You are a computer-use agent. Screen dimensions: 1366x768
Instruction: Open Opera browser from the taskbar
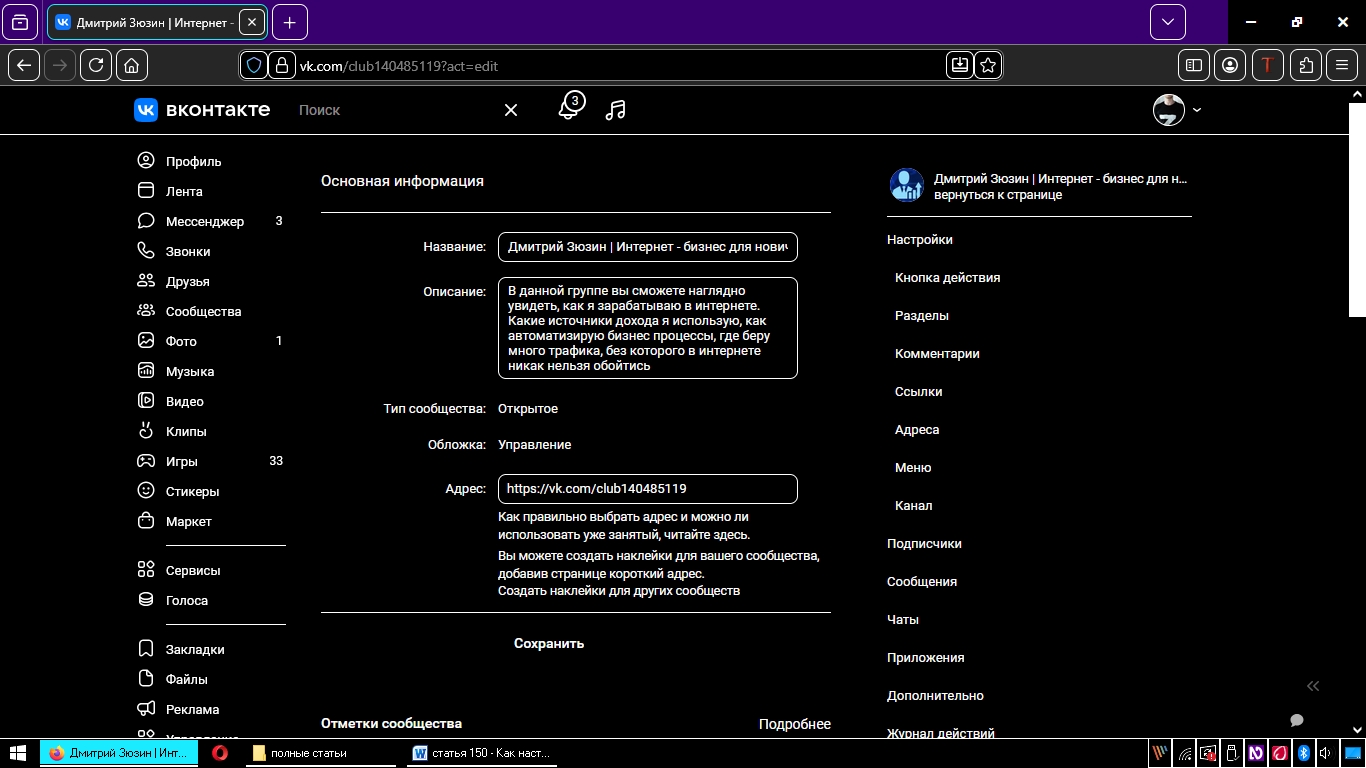[220, 753]
